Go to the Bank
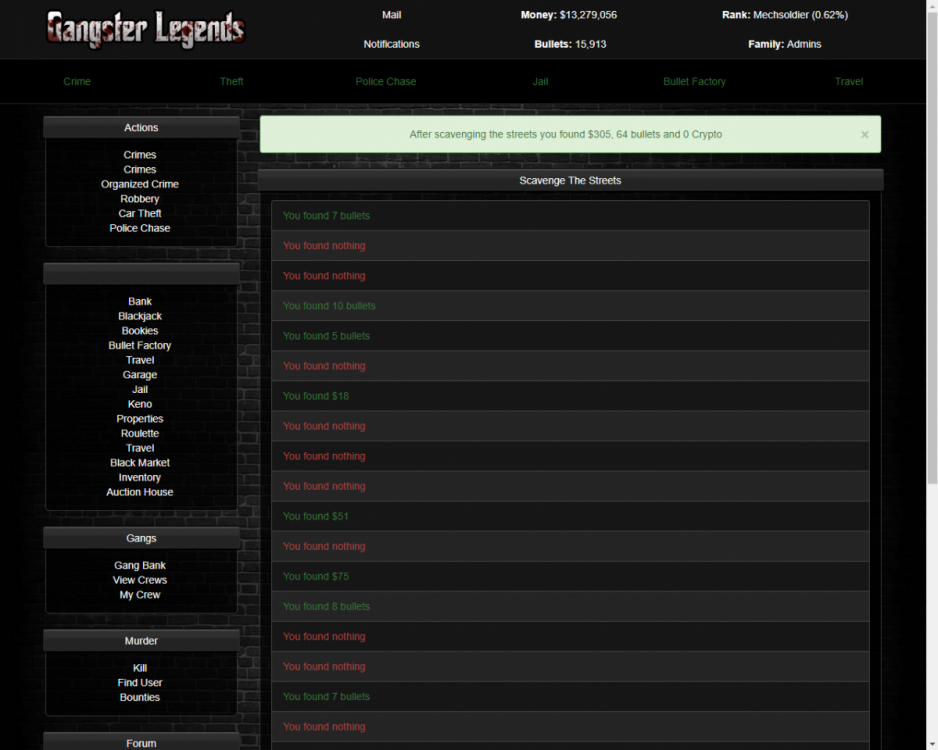The height and width of the screenshot is (750, 938). click(139, 301)
